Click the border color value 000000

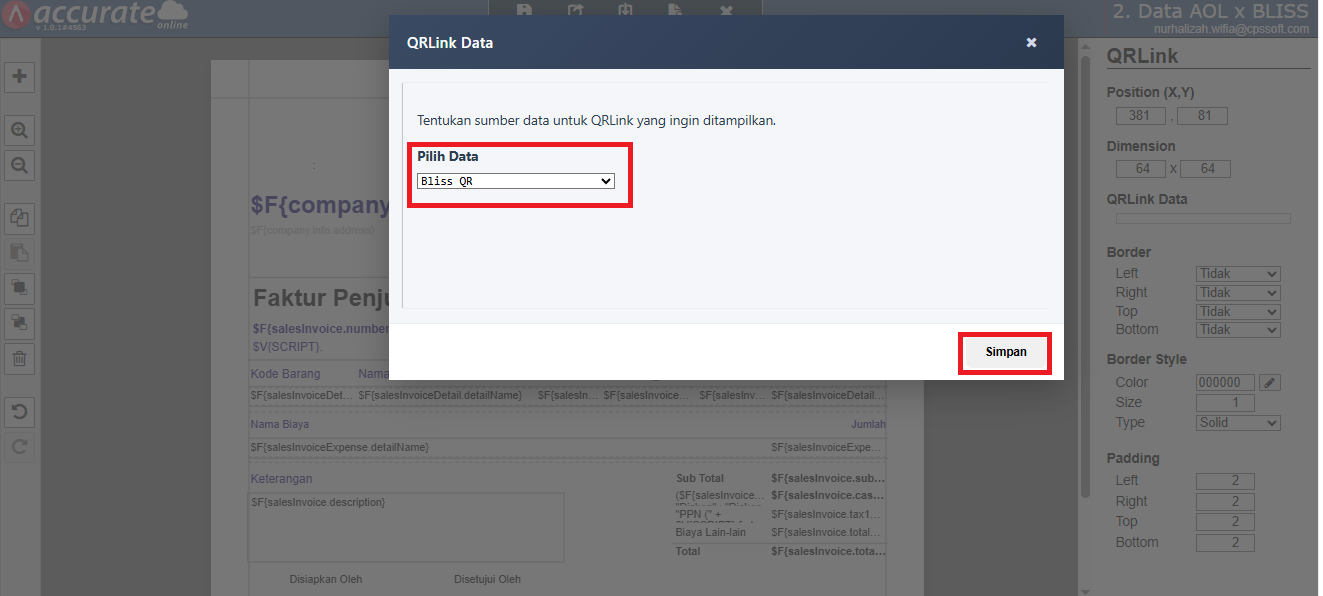(1225, 383)
